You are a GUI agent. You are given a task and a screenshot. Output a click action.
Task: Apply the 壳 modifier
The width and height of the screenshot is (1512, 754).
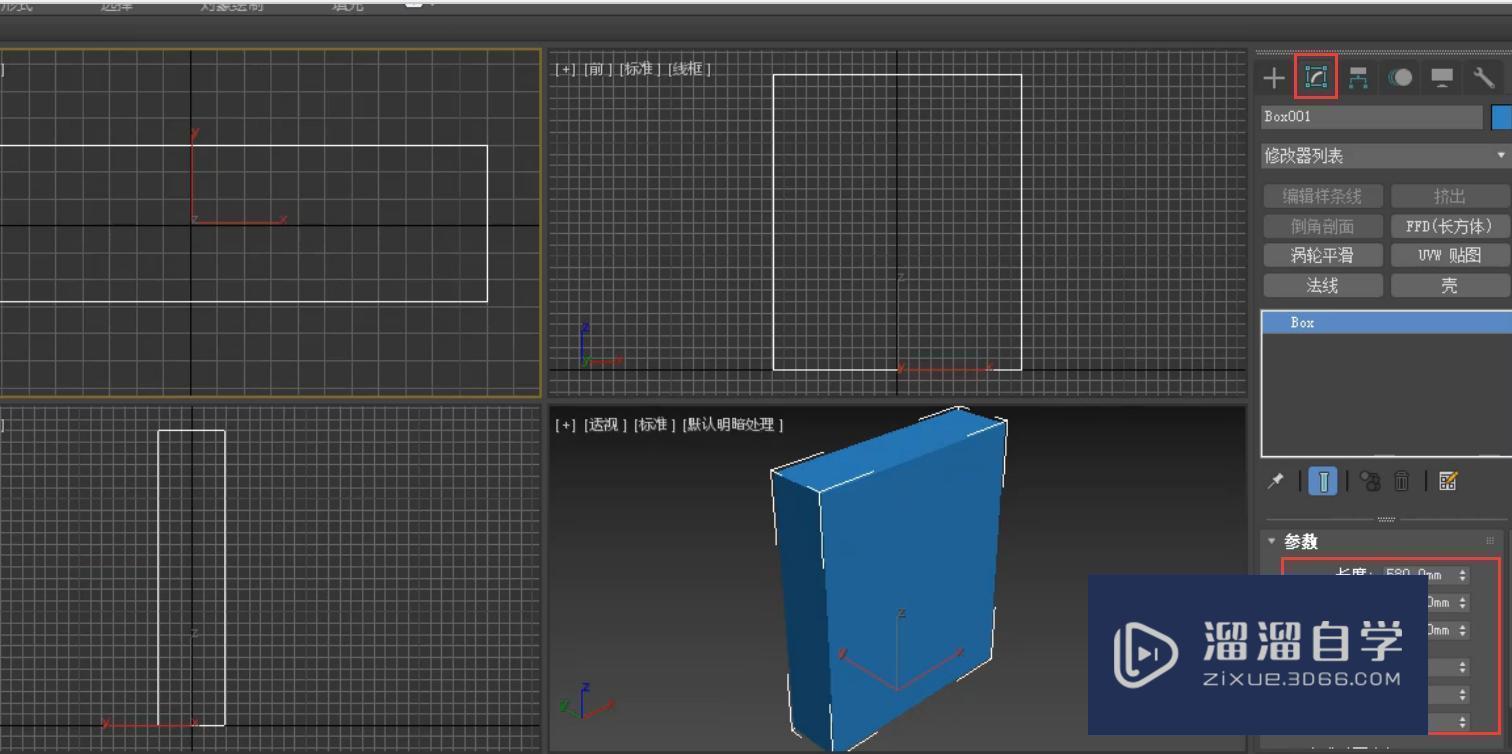coord(1450,286)
